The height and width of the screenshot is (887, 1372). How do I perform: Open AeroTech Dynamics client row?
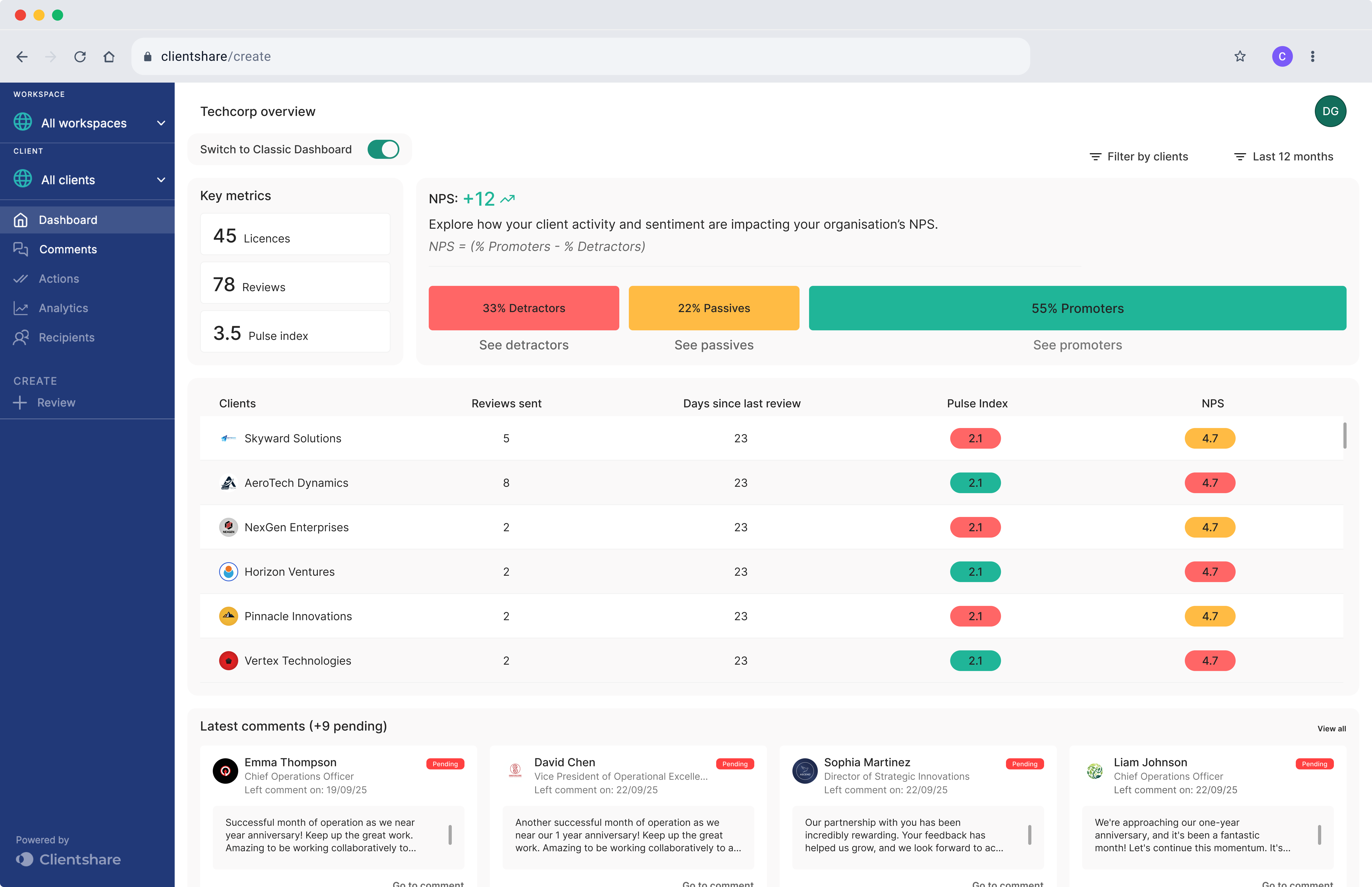(296, 483)
